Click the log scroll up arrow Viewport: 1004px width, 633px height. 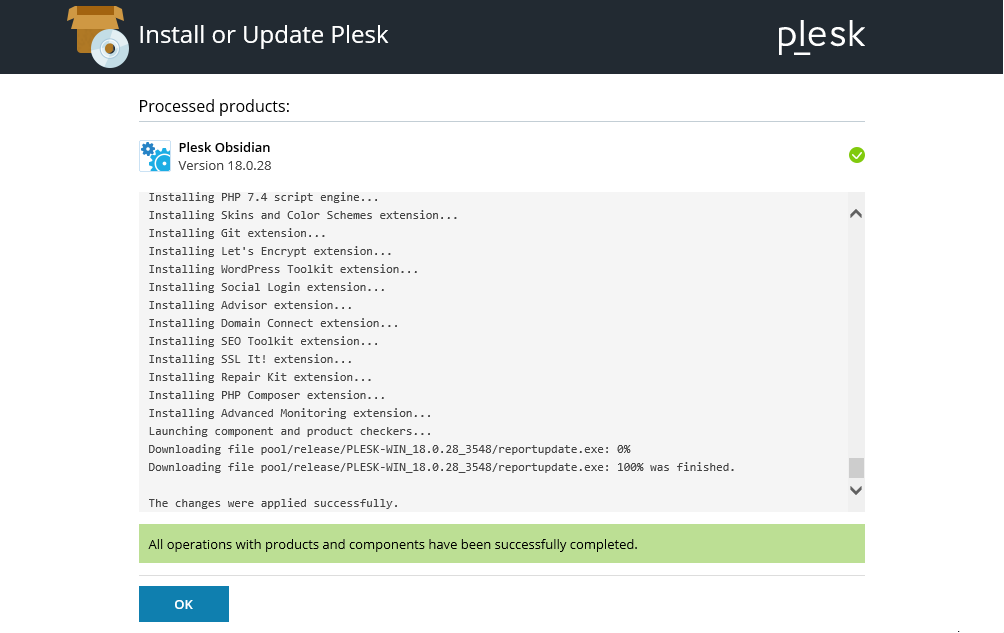click(x=856, y=214)
